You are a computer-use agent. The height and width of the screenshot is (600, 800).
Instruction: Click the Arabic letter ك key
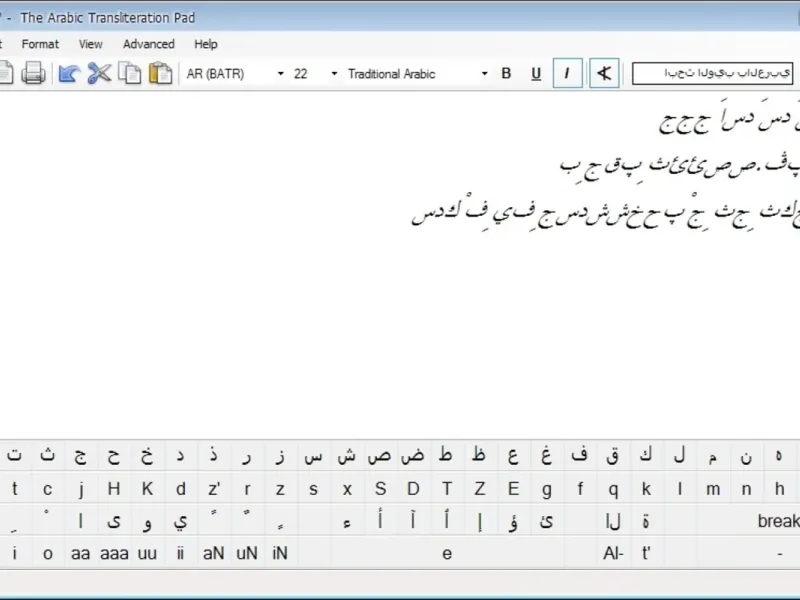[646, 455]
